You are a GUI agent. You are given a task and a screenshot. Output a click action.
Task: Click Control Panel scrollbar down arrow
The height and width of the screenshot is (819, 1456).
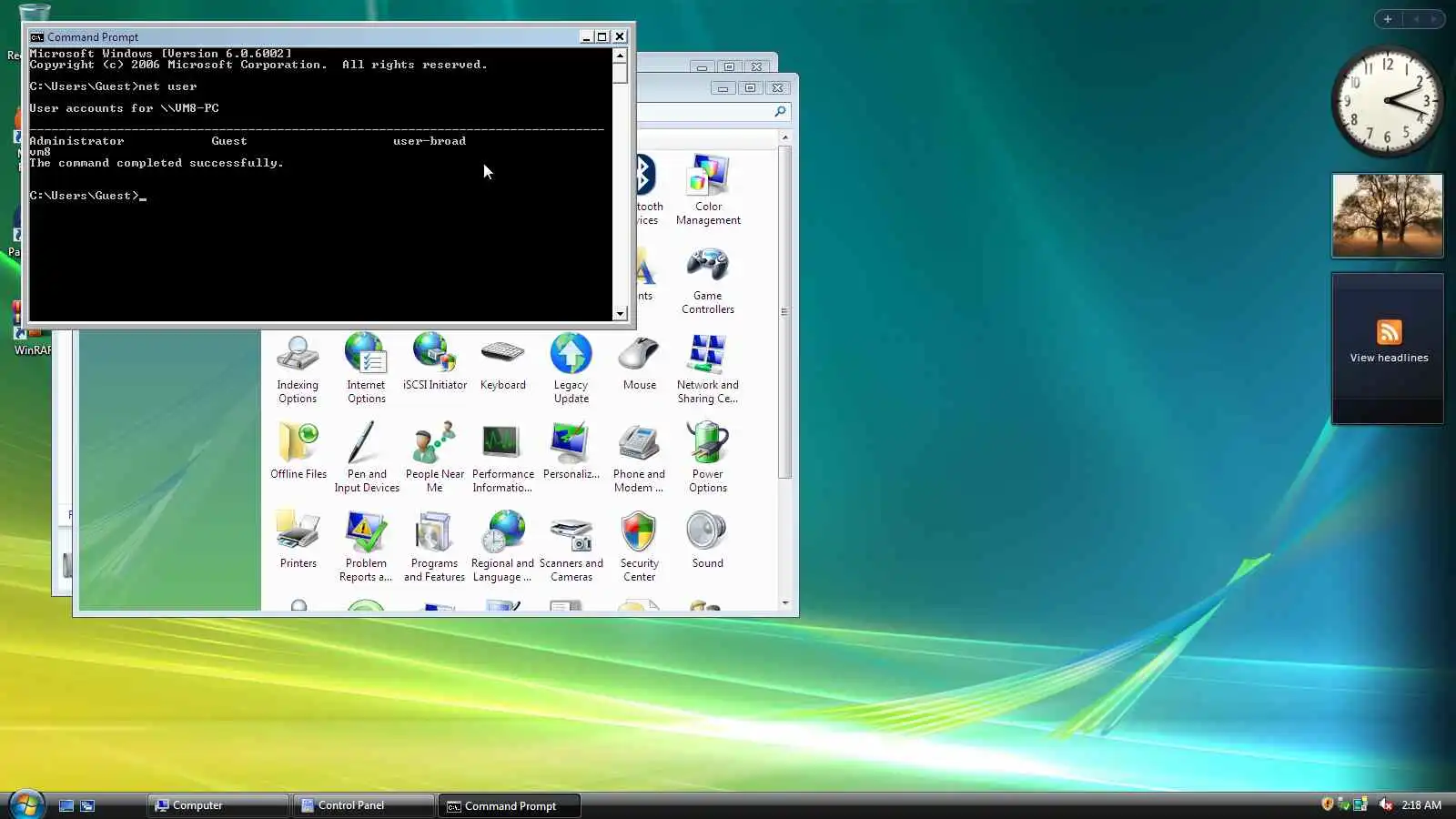785,603
